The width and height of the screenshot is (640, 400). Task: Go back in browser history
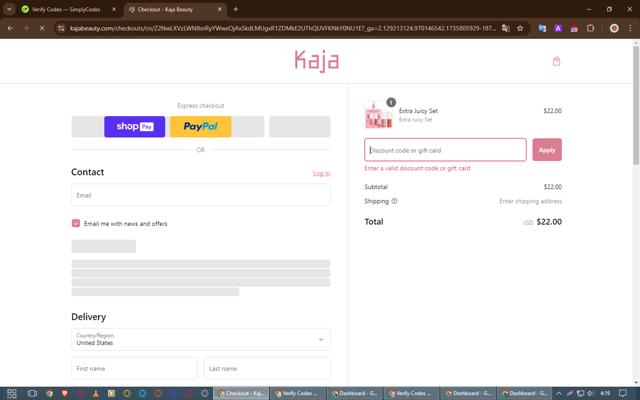coord(10,28)
